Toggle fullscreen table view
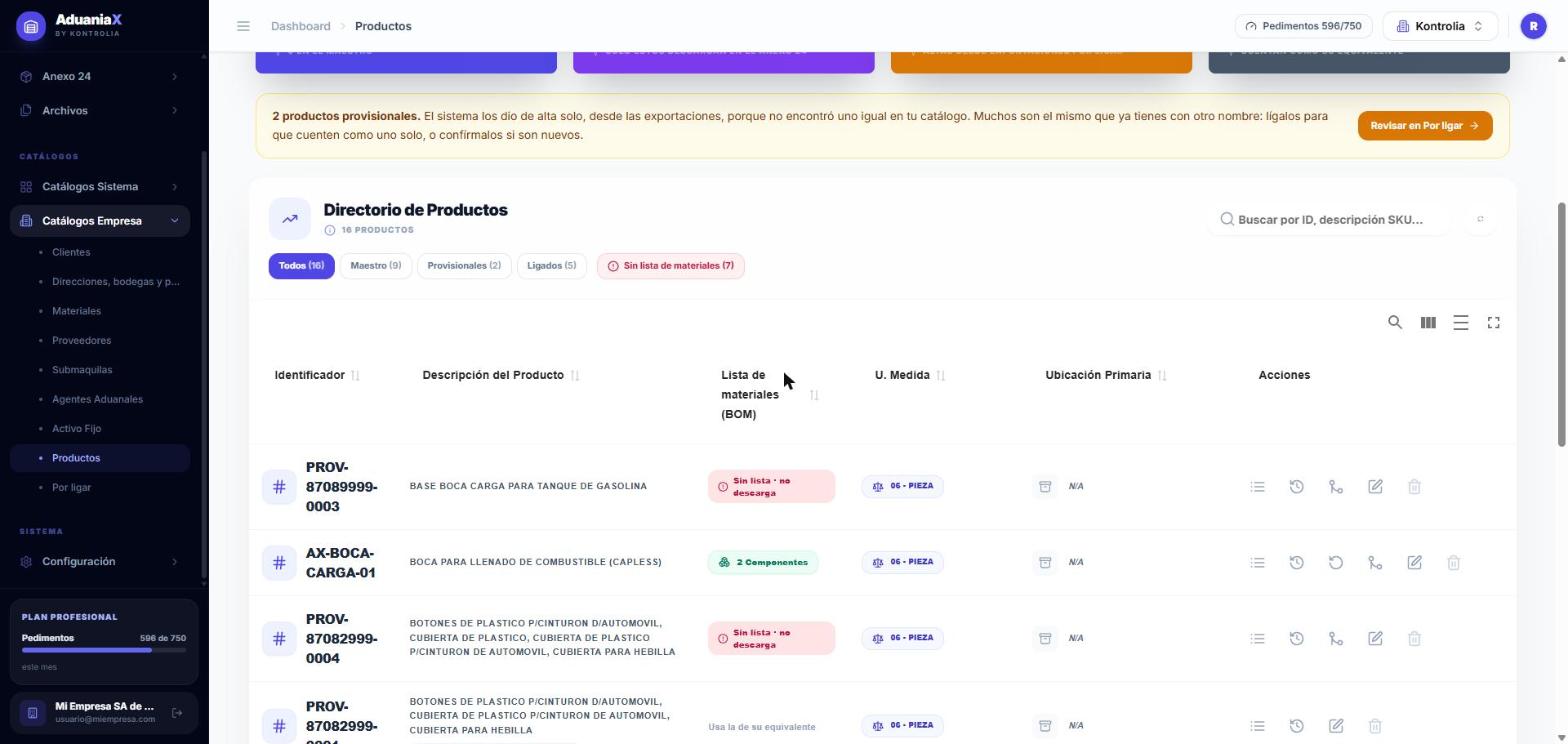Image resolution: width=1568 pixels, height=744 pixels. (x=1494, y=322)
